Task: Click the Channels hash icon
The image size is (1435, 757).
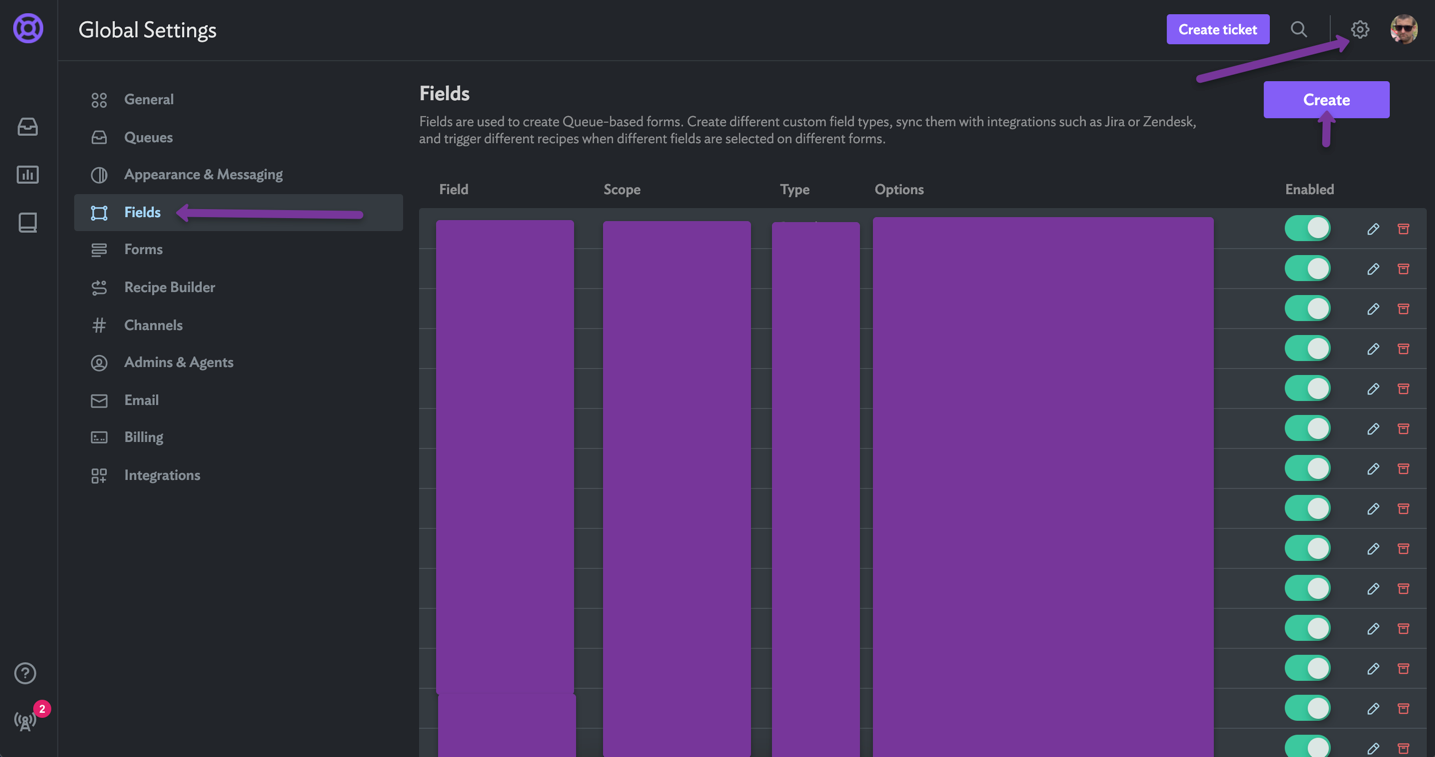Action: point(99,325)
